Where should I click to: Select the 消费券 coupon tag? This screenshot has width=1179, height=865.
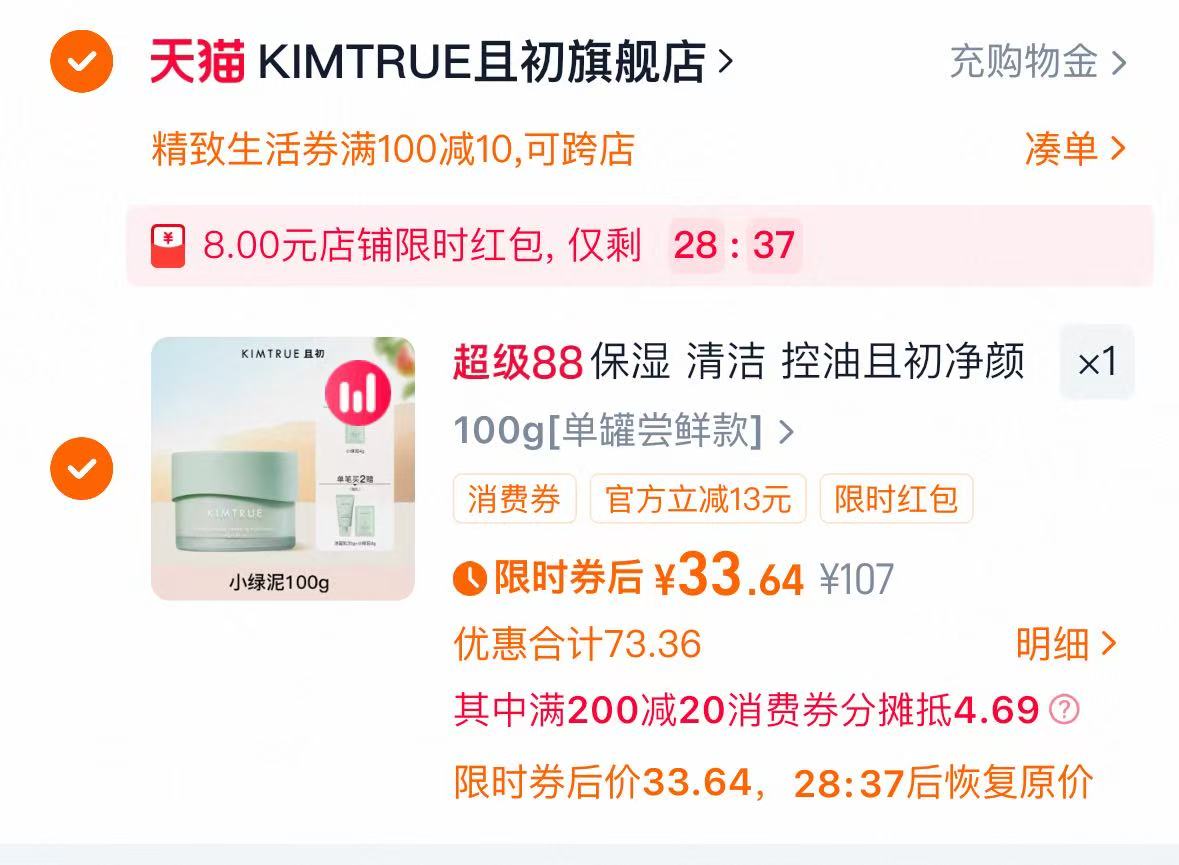click(514, 499)
